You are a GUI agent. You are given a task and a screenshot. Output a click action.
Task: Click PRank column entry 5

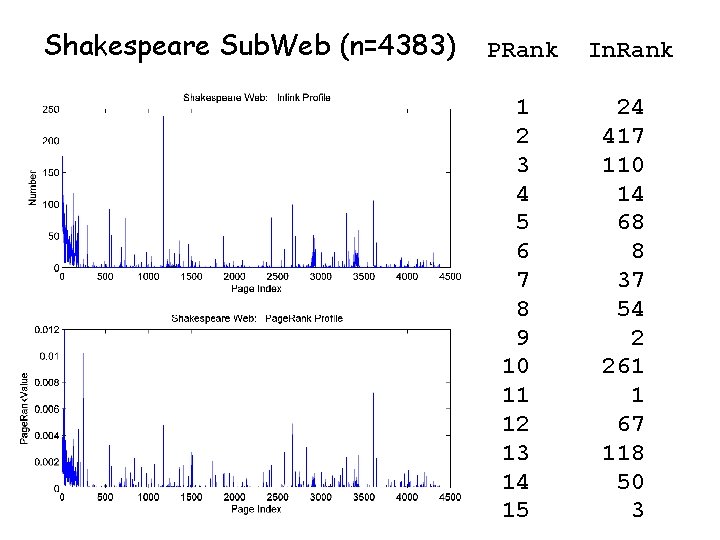[x=523, y=222]
